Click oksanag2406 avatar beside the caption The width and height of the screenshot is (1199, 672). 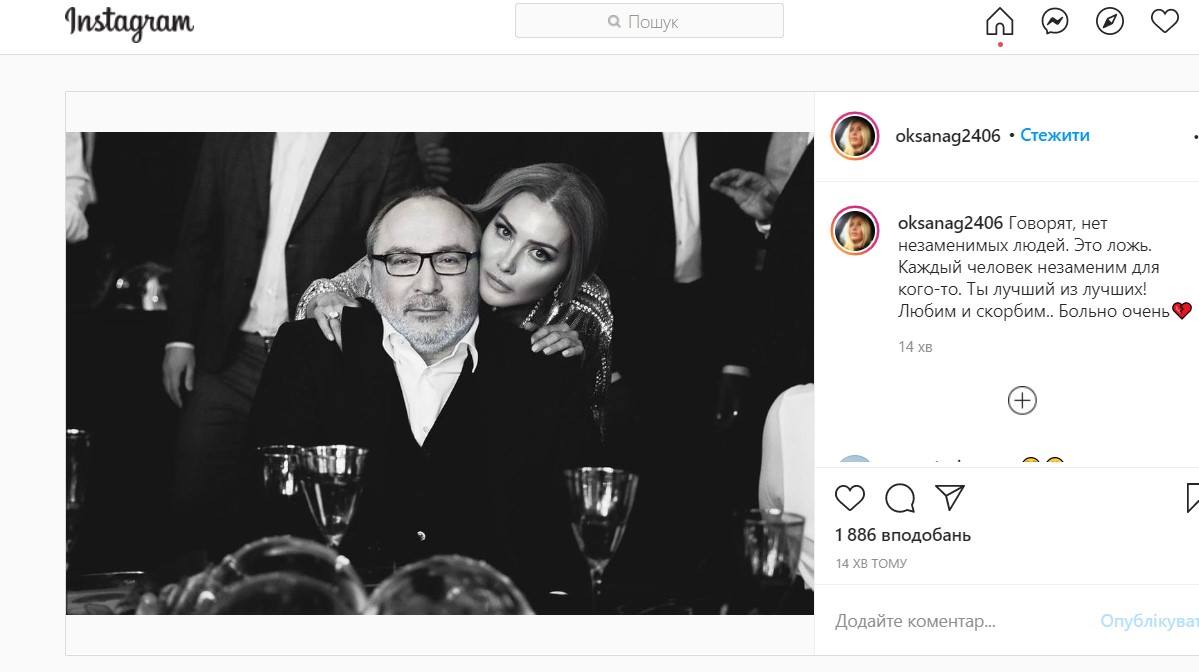[855, 232]
